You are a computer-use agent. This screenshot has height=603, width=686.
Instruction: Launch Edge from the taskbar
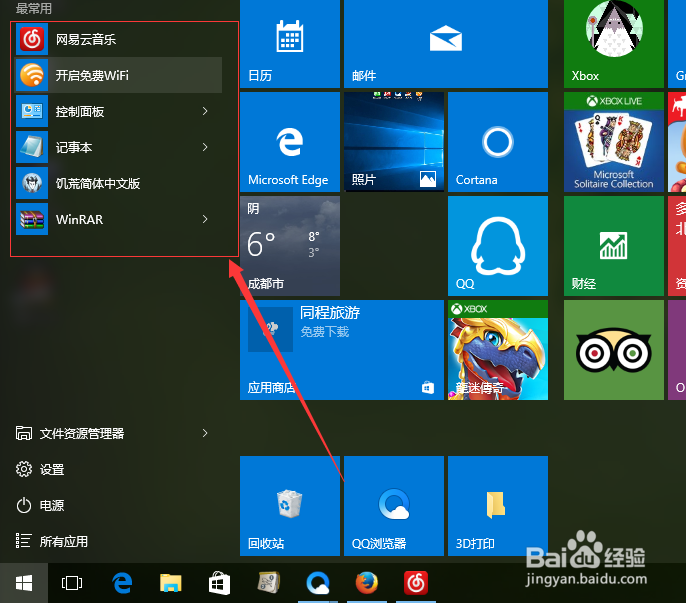(122, 583)
